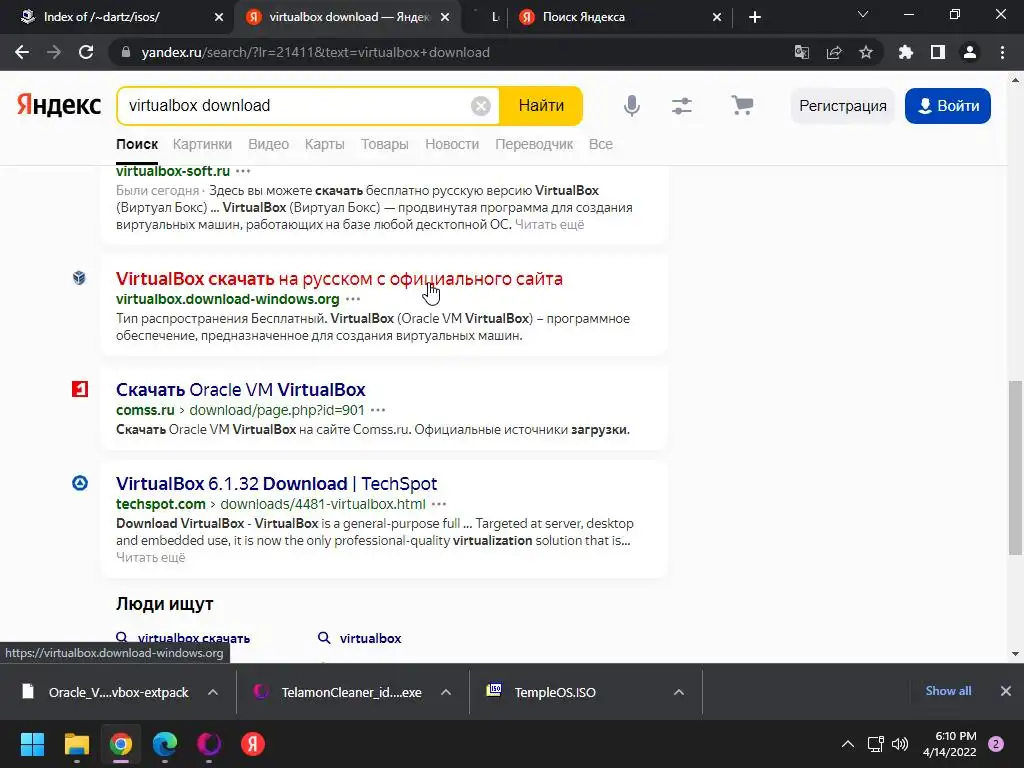Open options dots next to techspot.com result

coord(439,504)
